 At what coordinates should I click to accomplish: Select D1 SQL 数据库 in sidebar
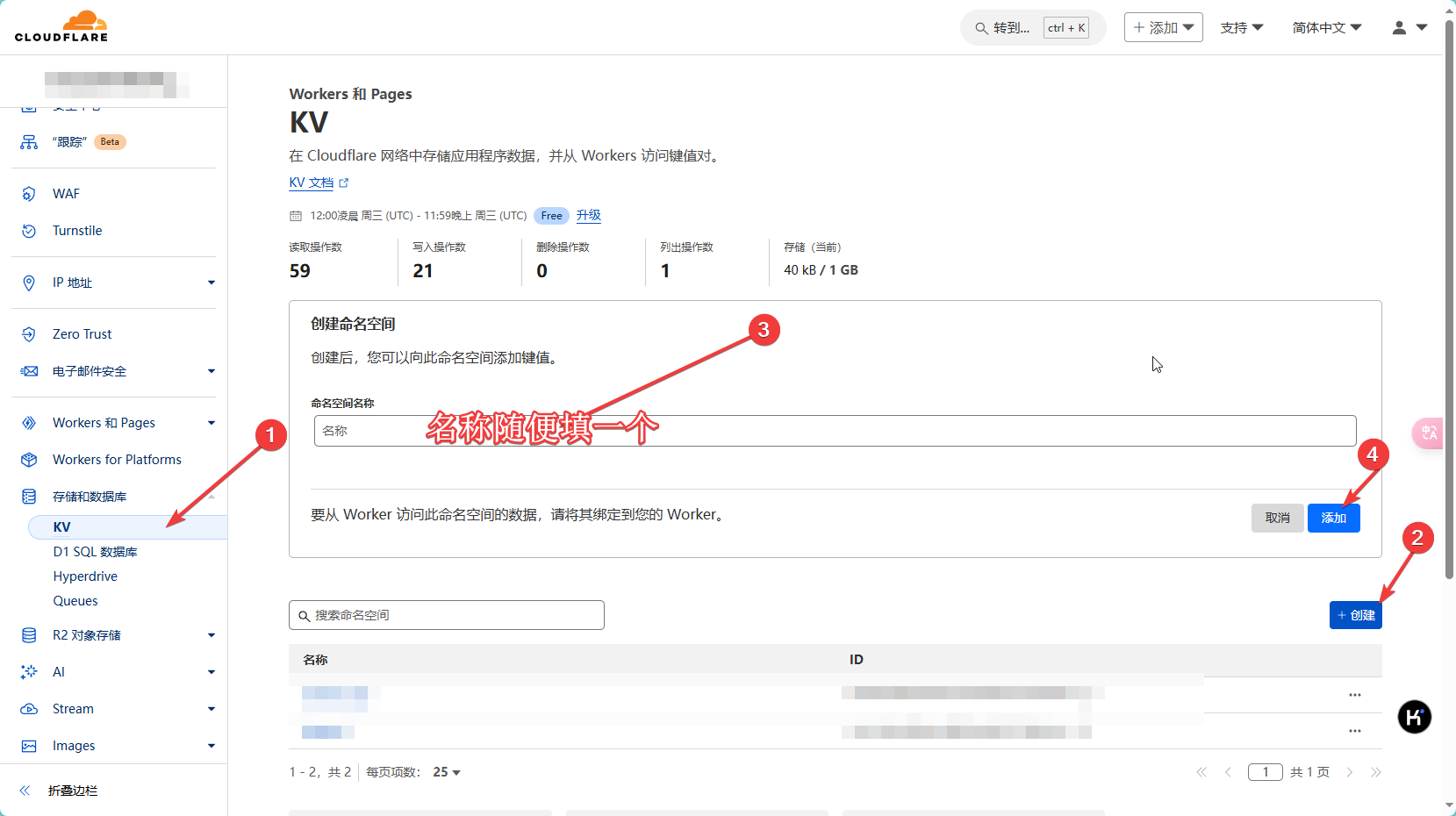pos(95,552)
